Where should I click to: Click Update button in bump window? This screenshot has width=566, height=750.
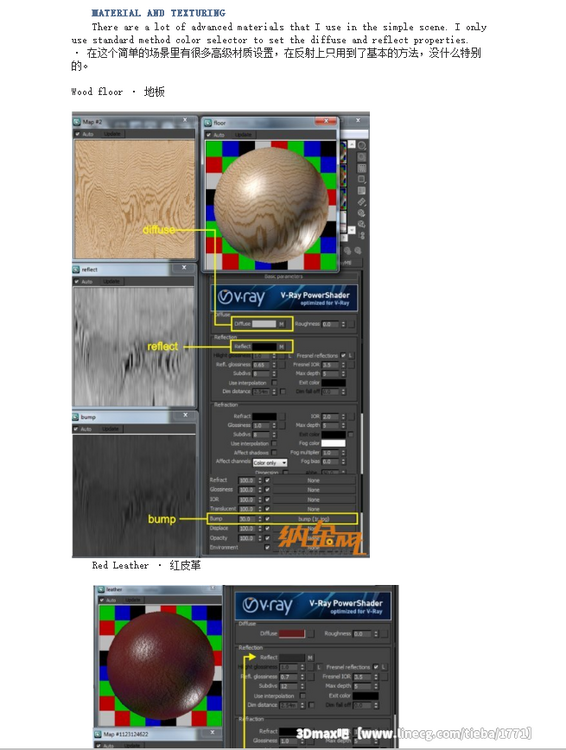pos(111,429)
